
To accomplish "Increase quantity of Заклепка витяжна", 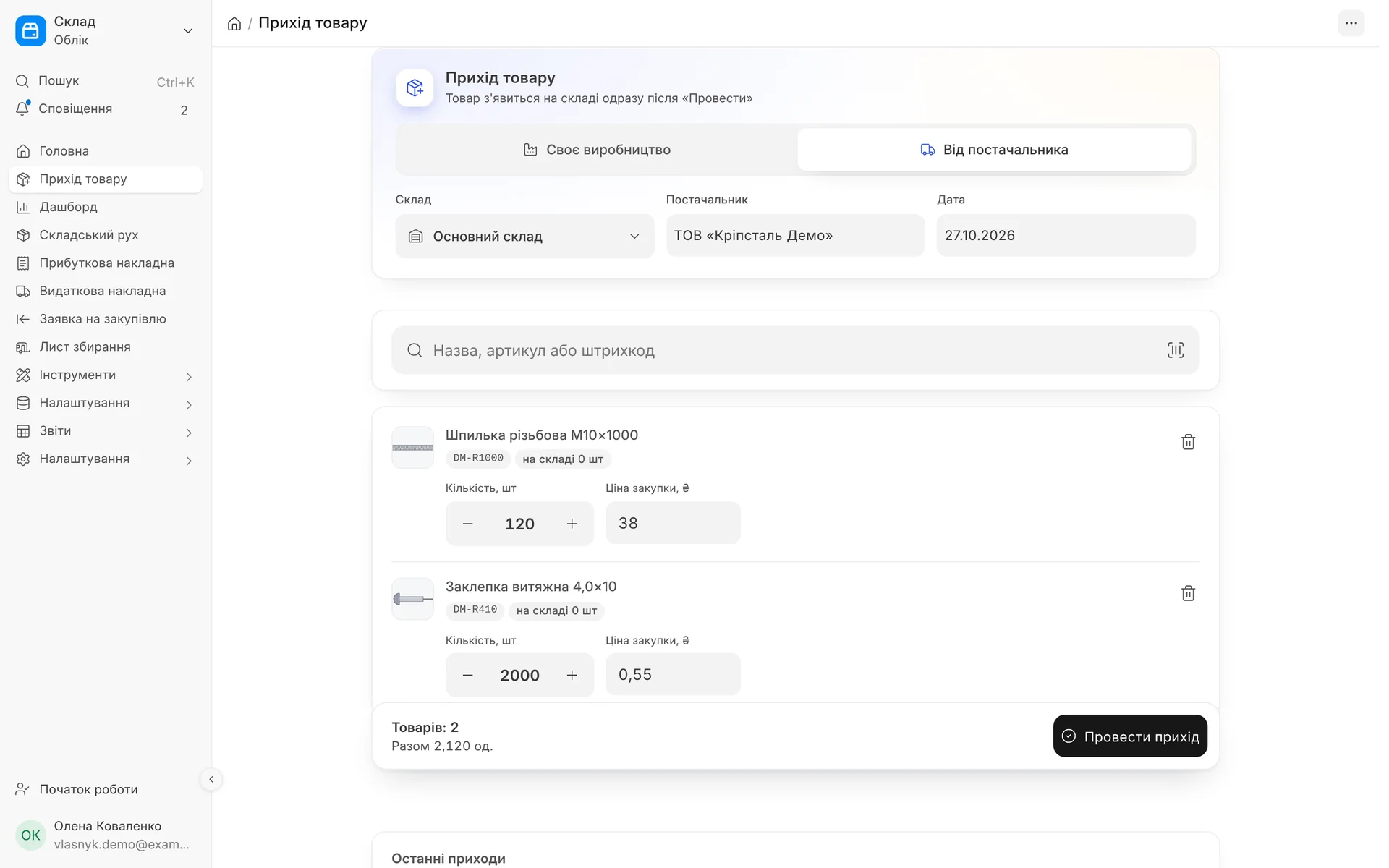I will click(572, 675).
